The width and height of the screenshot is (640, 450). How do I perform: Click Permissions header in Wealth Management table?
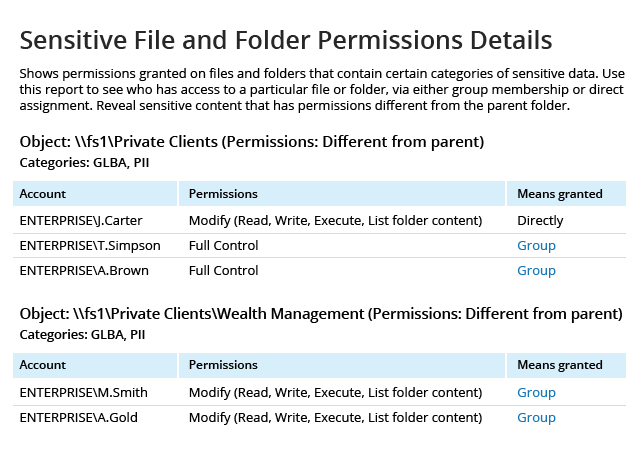[x=223, y=365]
